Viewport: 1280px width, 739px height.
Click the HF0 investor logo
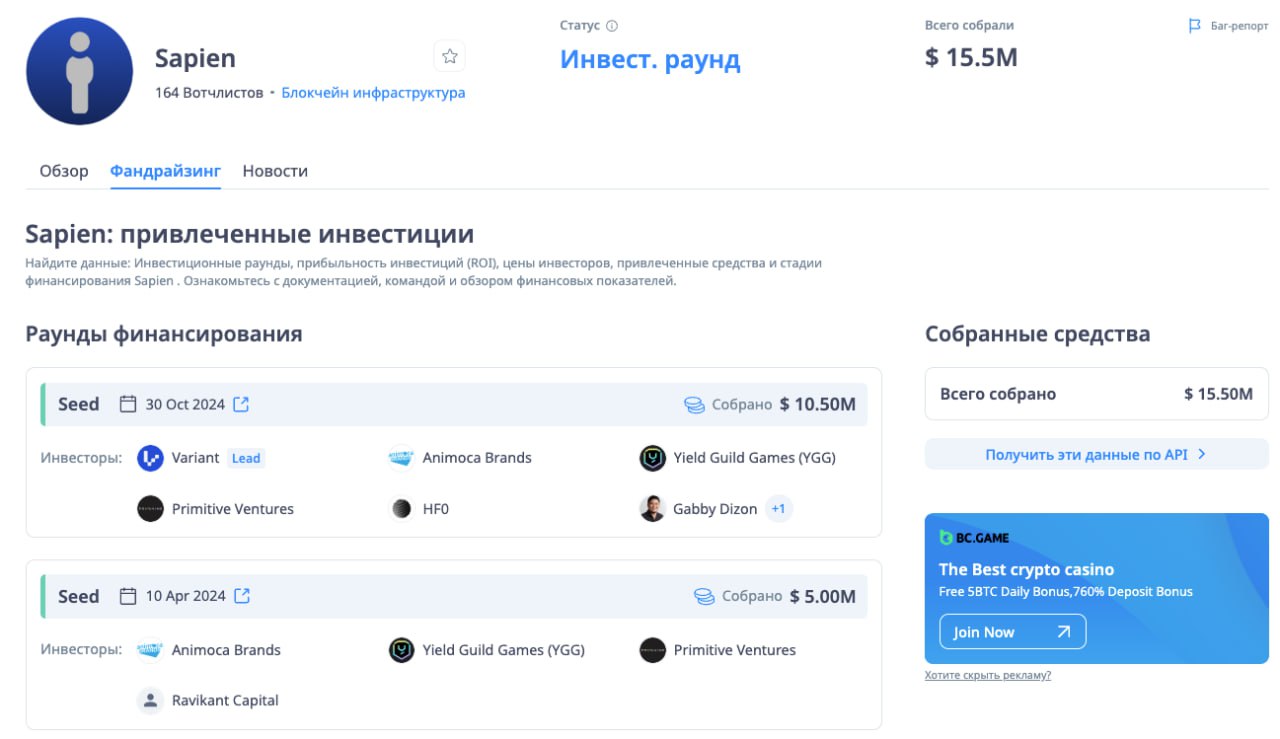401,509
